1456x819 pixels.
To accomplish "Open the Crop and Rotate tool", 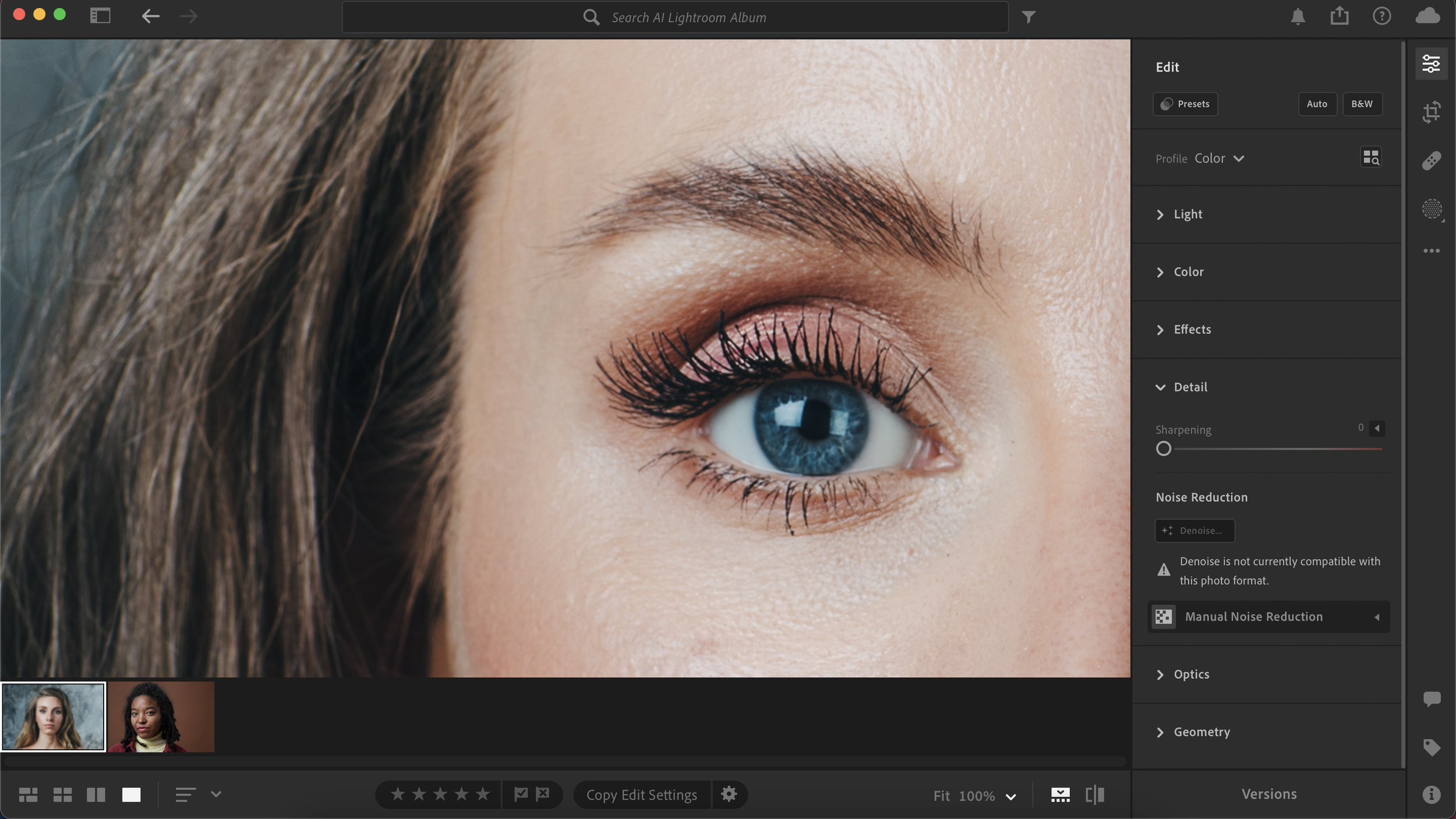I will pos(1432,111).
